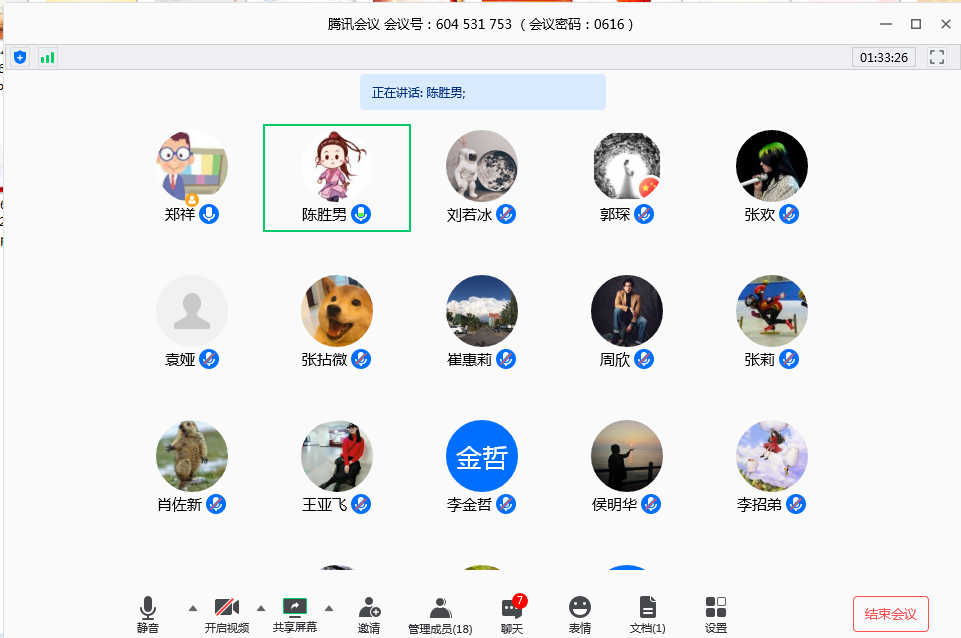Open video options arrow beside 开启视频
Viewport: 961px width, 638px height.
261,609
